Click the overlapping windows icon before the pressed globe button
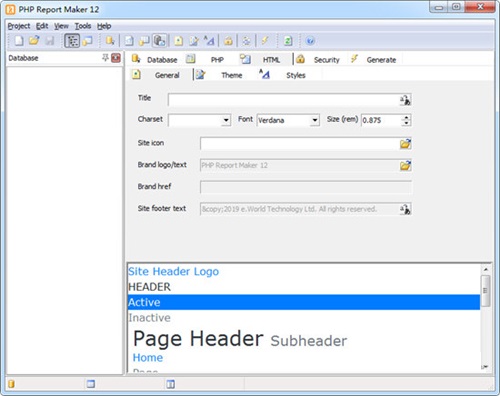This screenshot has width=500, height=396. click(144, 41)
